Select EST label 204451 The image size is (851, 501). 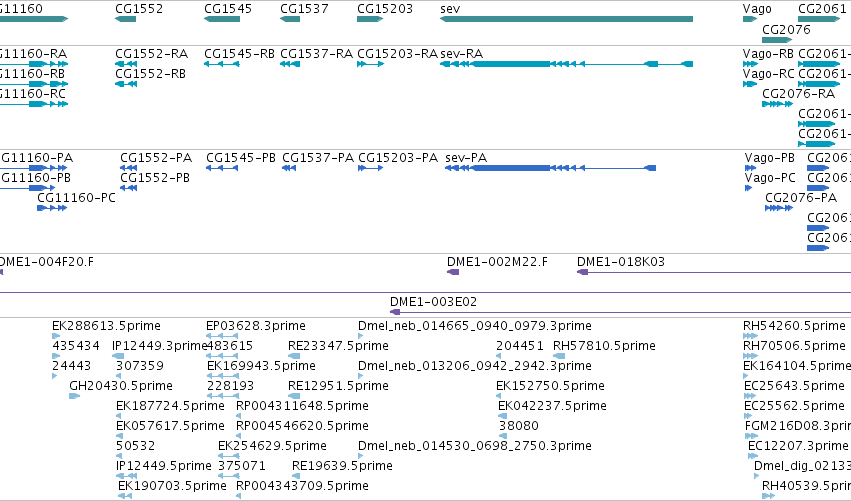520,346
